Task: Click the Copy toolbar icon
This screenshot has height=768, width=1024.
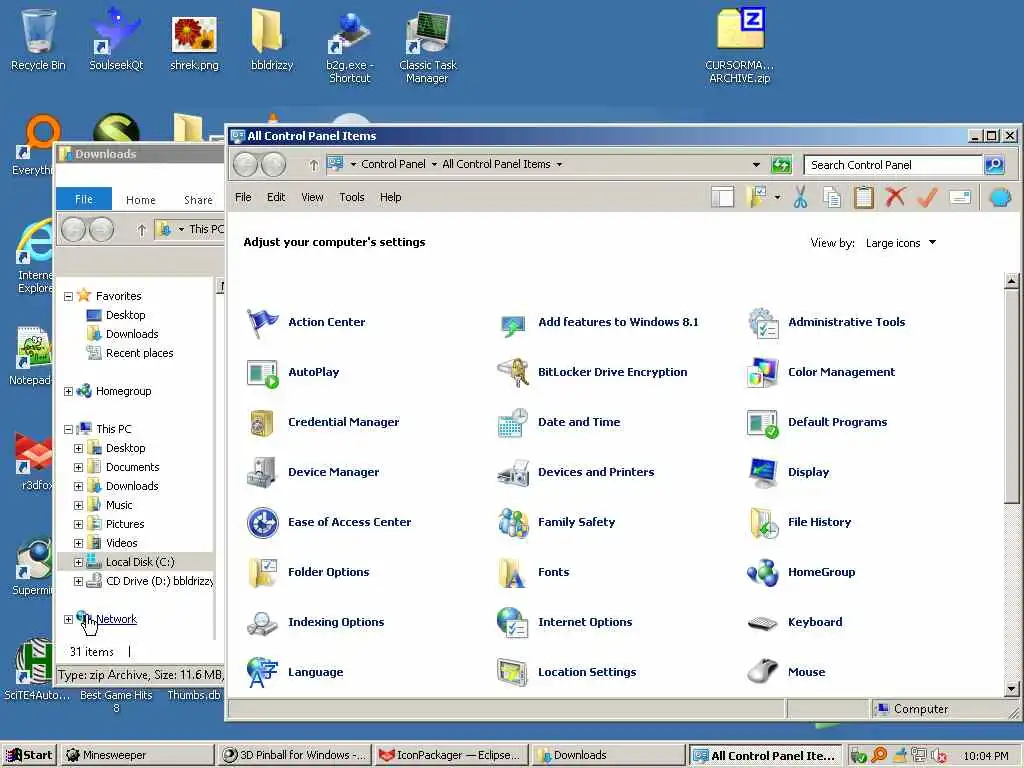Action: [832, 197]
